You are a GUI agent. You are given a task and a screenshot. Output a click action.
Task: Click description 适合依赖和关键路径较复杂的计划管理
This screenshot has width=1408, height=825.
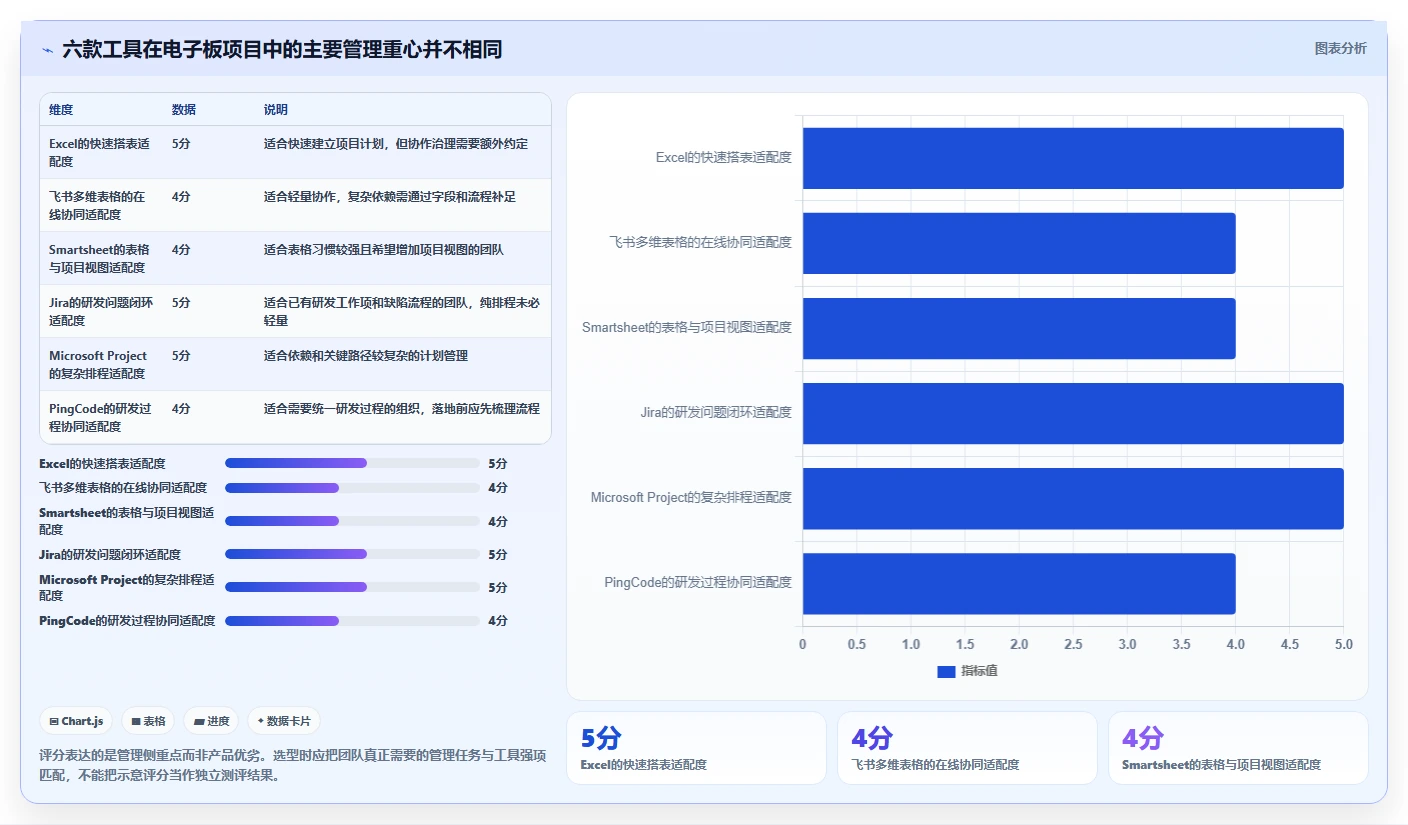pos(366,356)
